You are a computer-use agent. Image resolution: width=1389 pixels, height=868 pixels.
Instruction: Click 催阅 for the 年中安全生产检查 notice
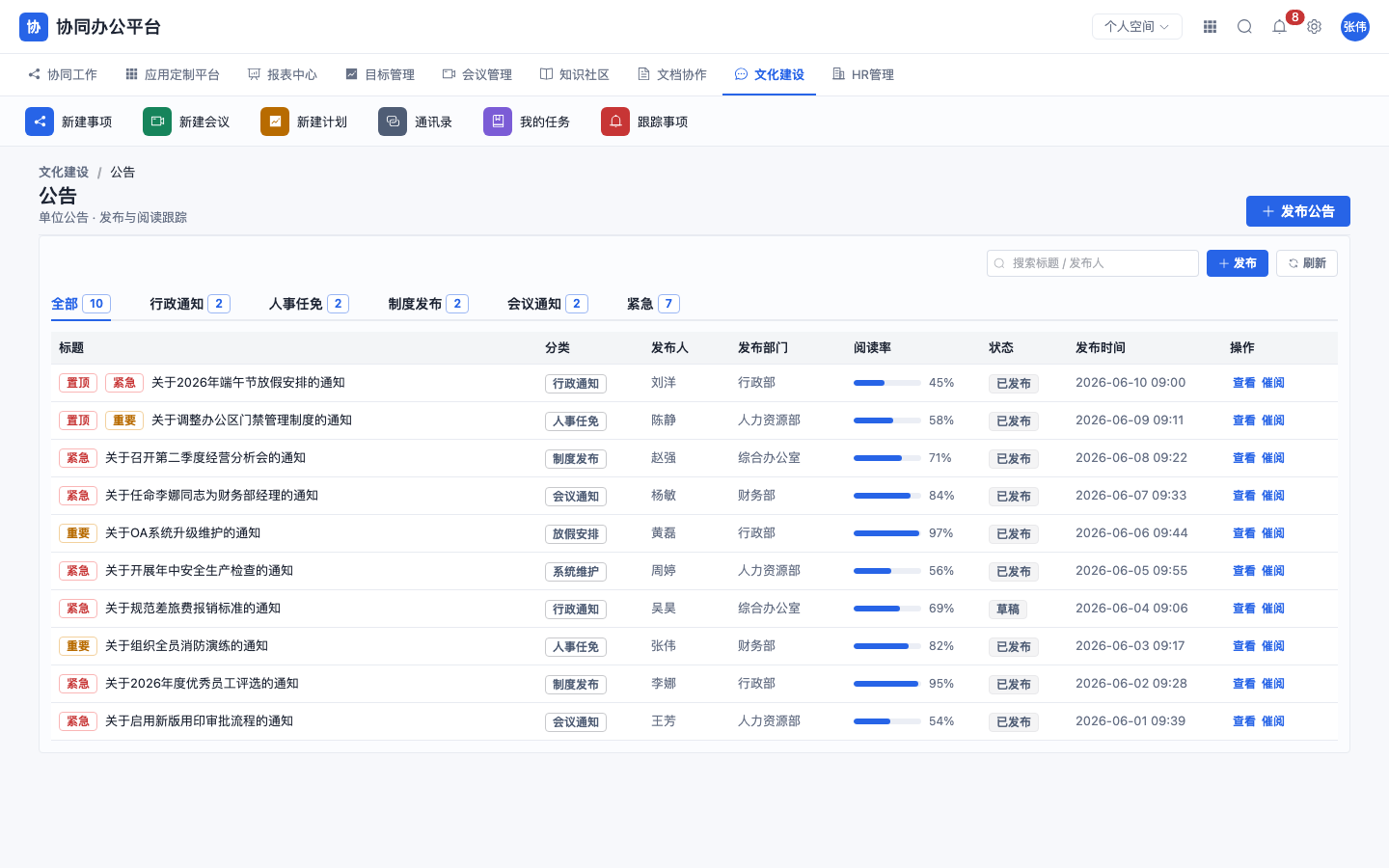tap(1273, 571)
